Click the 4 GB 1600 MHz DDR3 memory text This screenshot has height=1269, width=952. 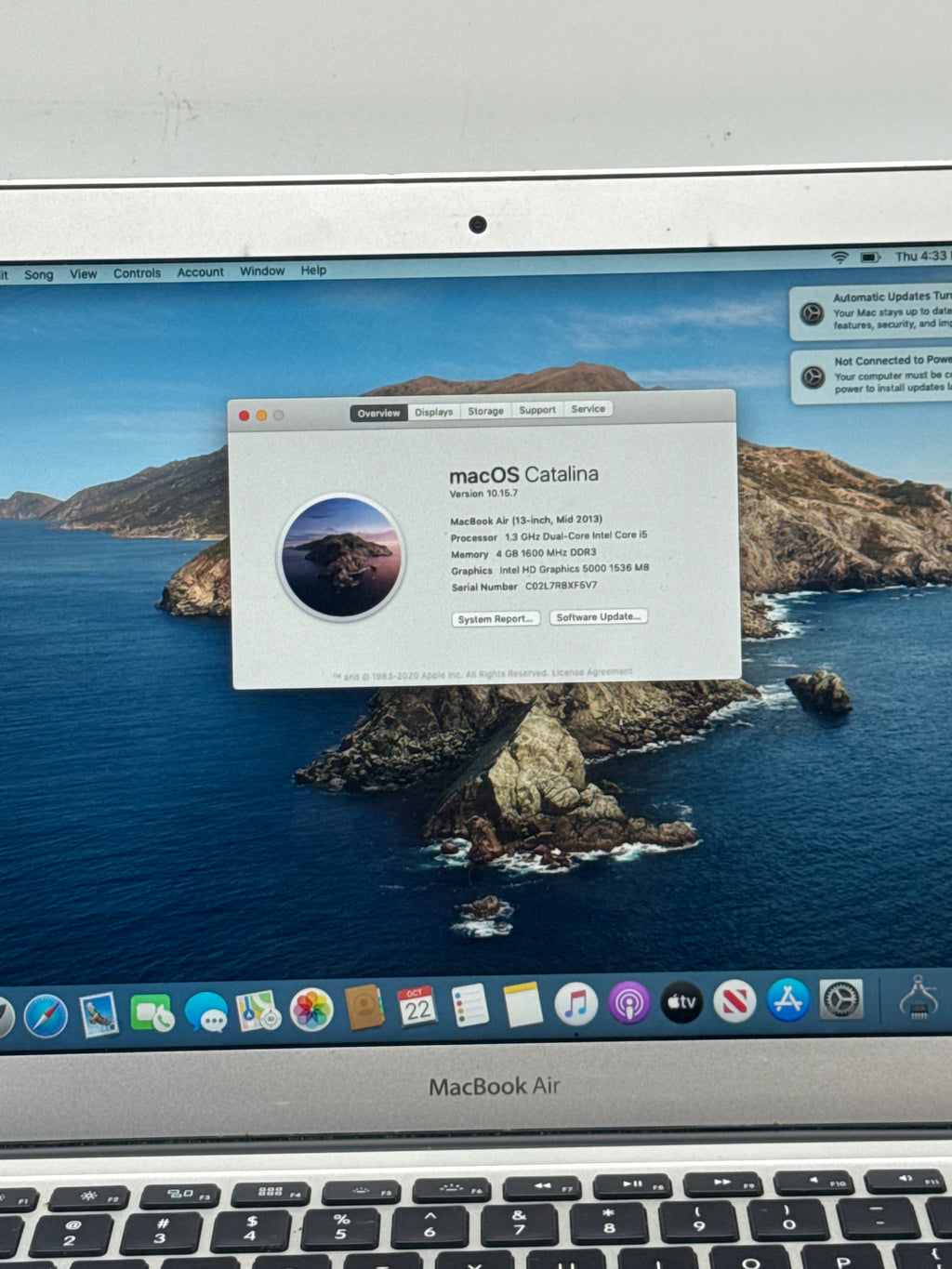coord(546,553)
